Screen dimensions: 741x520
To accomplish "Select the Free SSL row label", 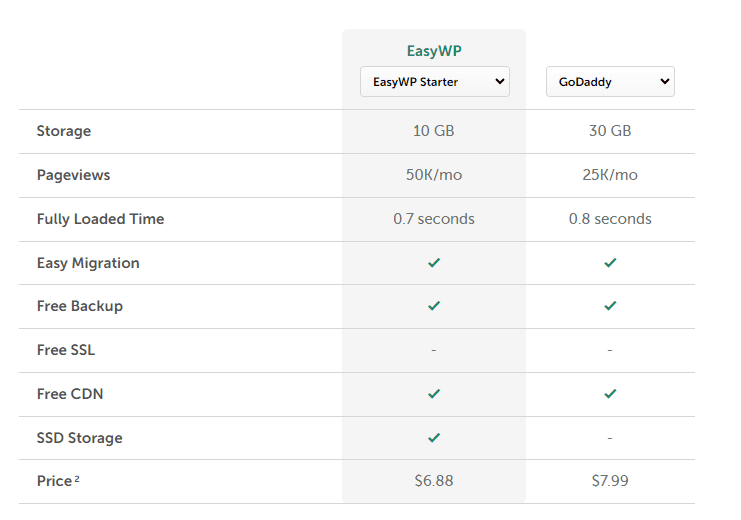I will tap(66, 350).
